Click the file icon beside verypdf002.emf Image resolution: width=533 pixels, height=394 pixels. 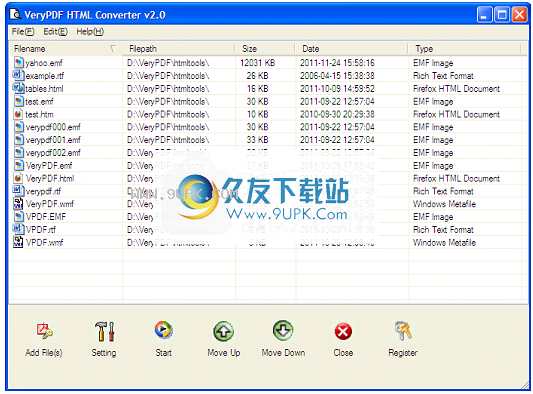click(x=18, y=152)
